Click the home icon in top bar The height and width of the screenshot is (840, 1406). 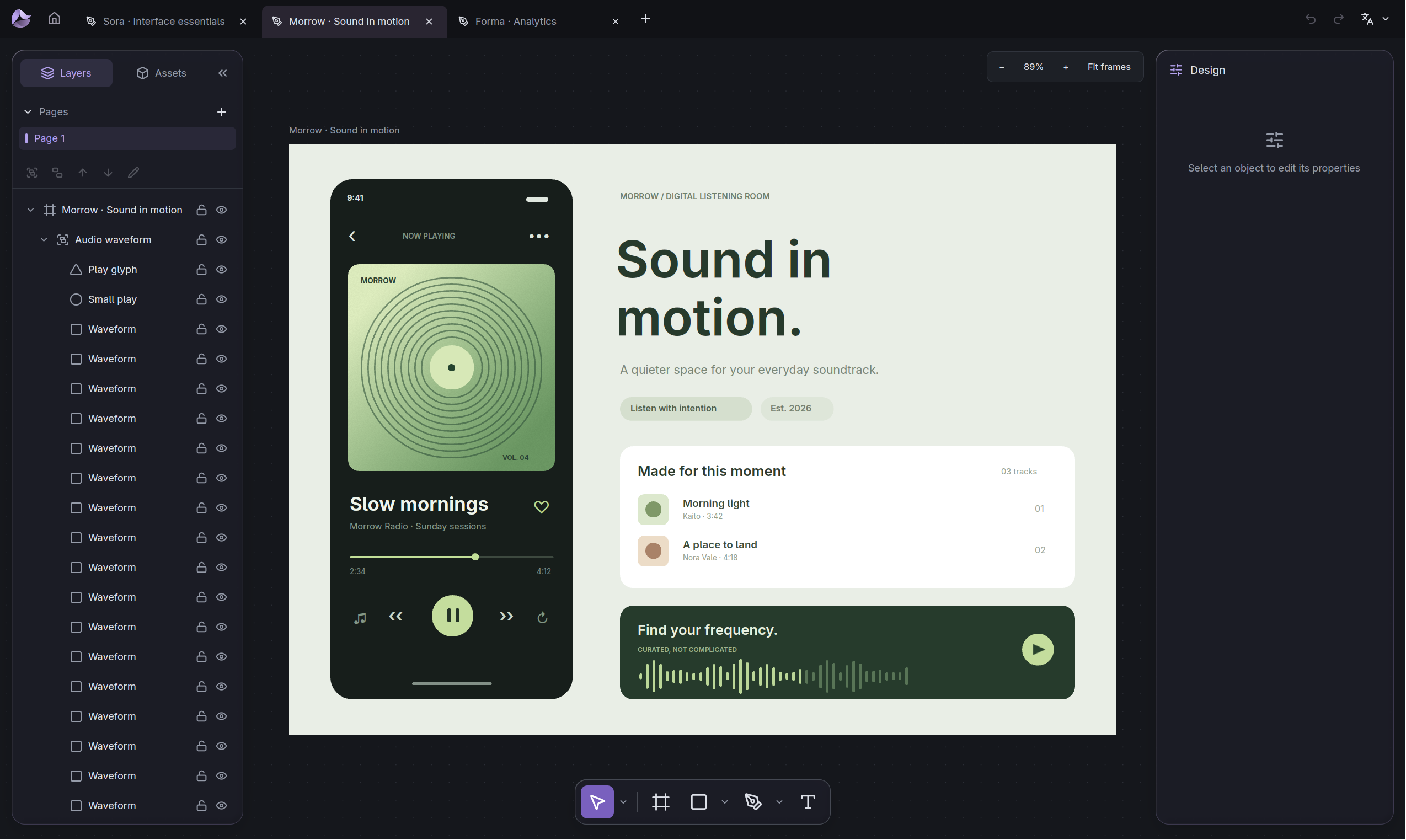[x=55, y=19]
